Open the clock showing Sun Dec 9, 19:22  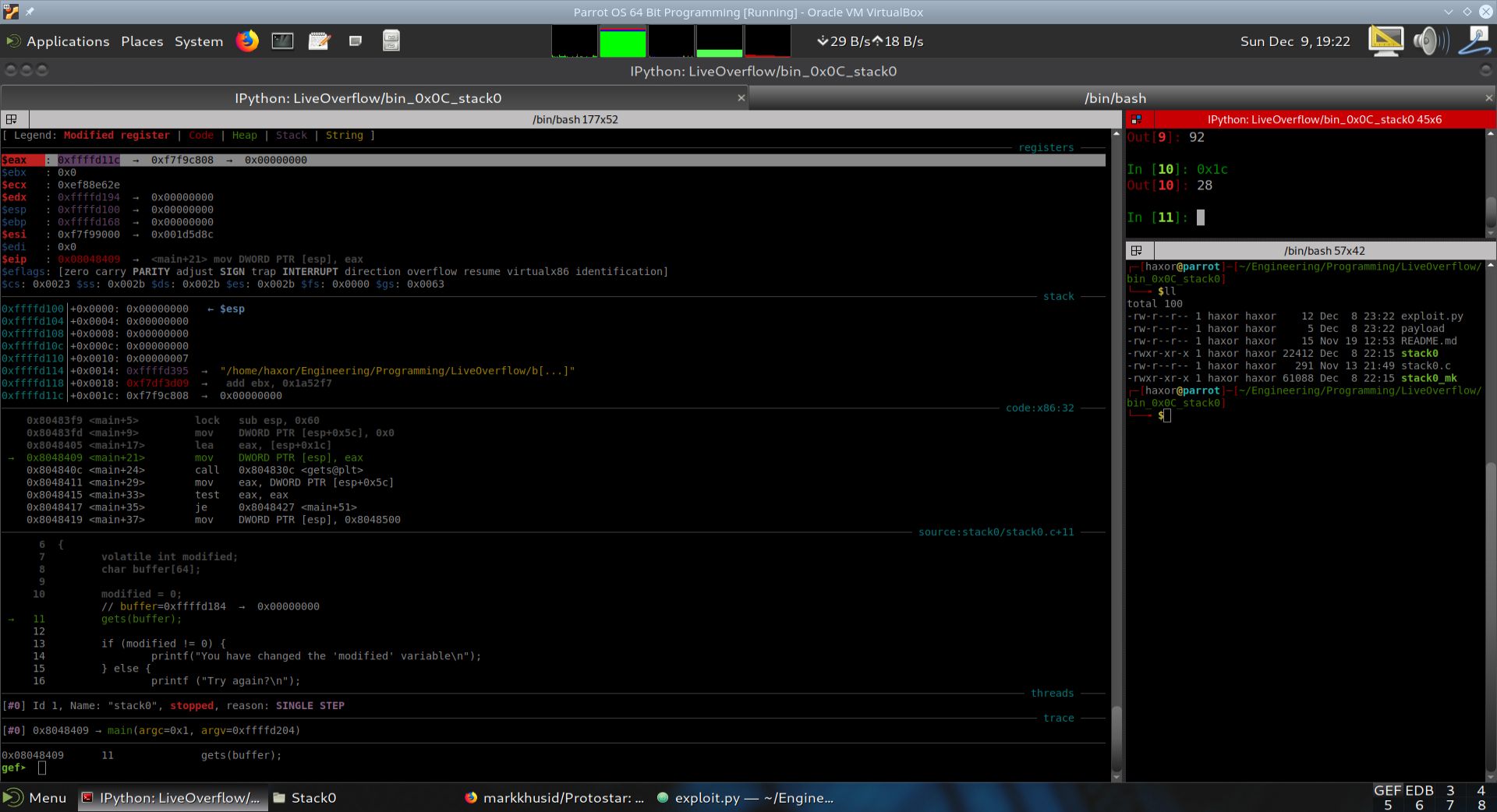click(x=1295, y=41)
